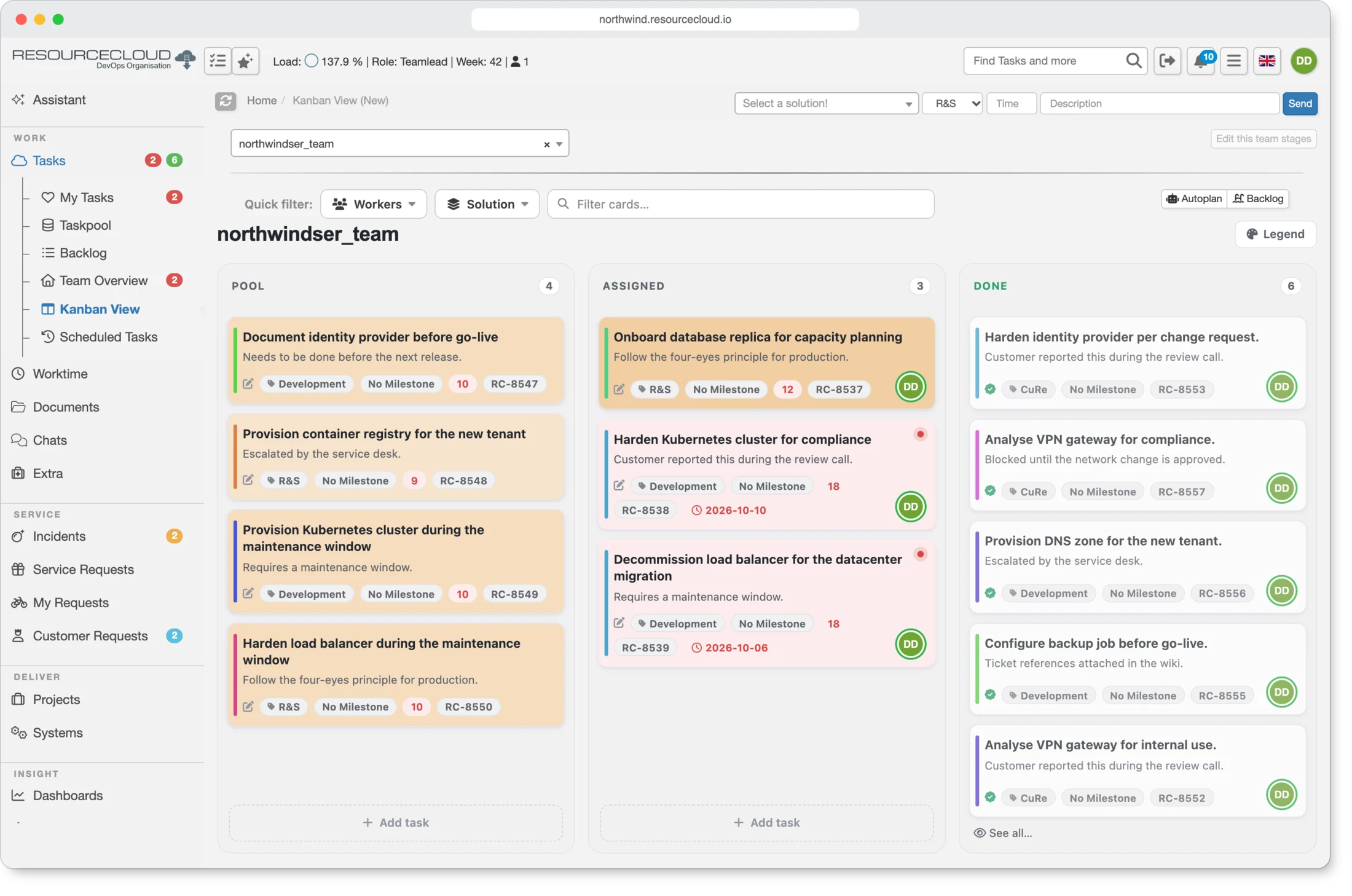
Task: Open the DD user avatar in header
Action: point(1303,61)
